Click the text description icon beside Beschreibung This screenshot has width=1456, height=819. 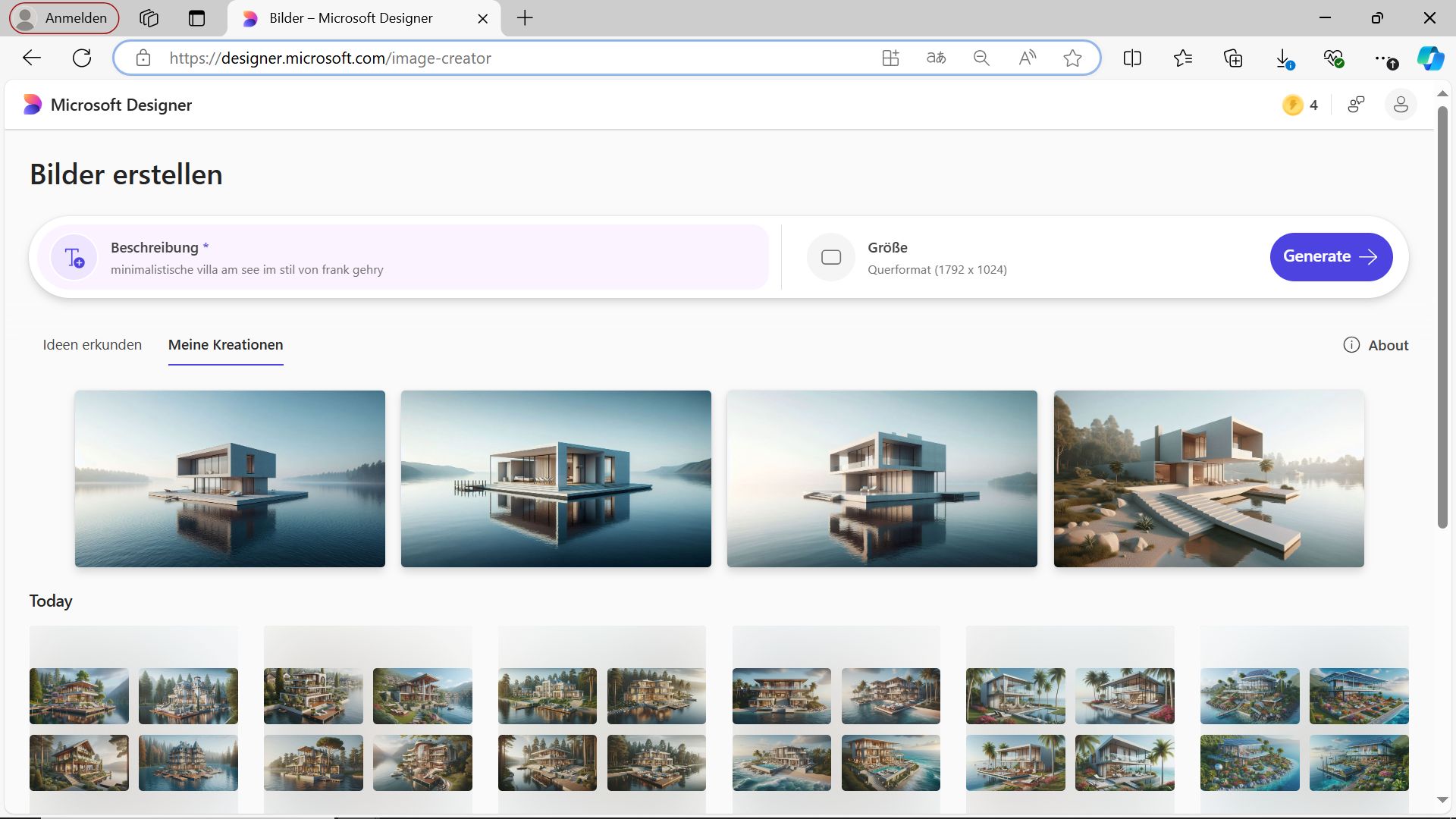coord(74,258)
